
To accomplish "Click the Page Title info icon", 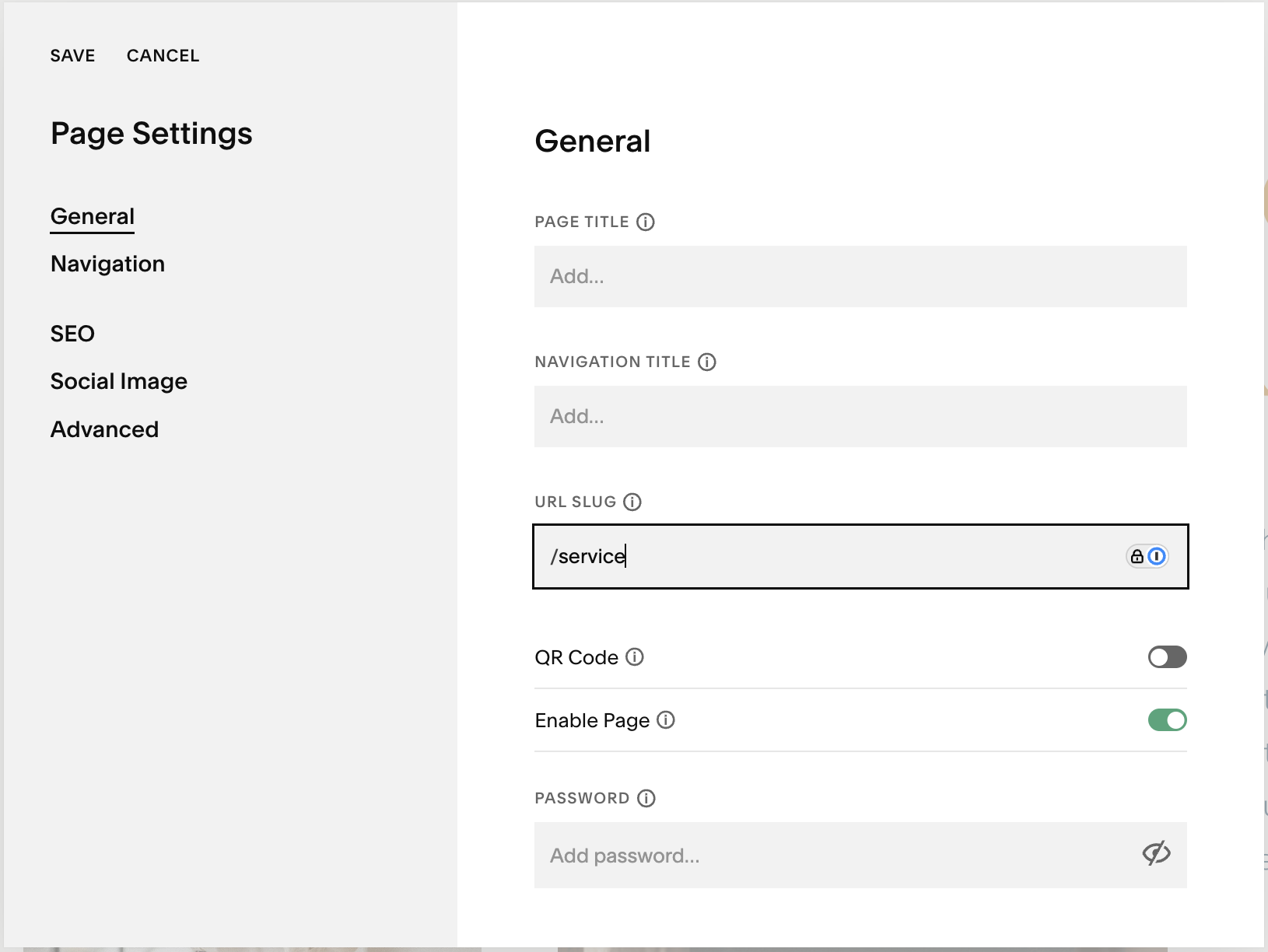I will pos(646,222).
